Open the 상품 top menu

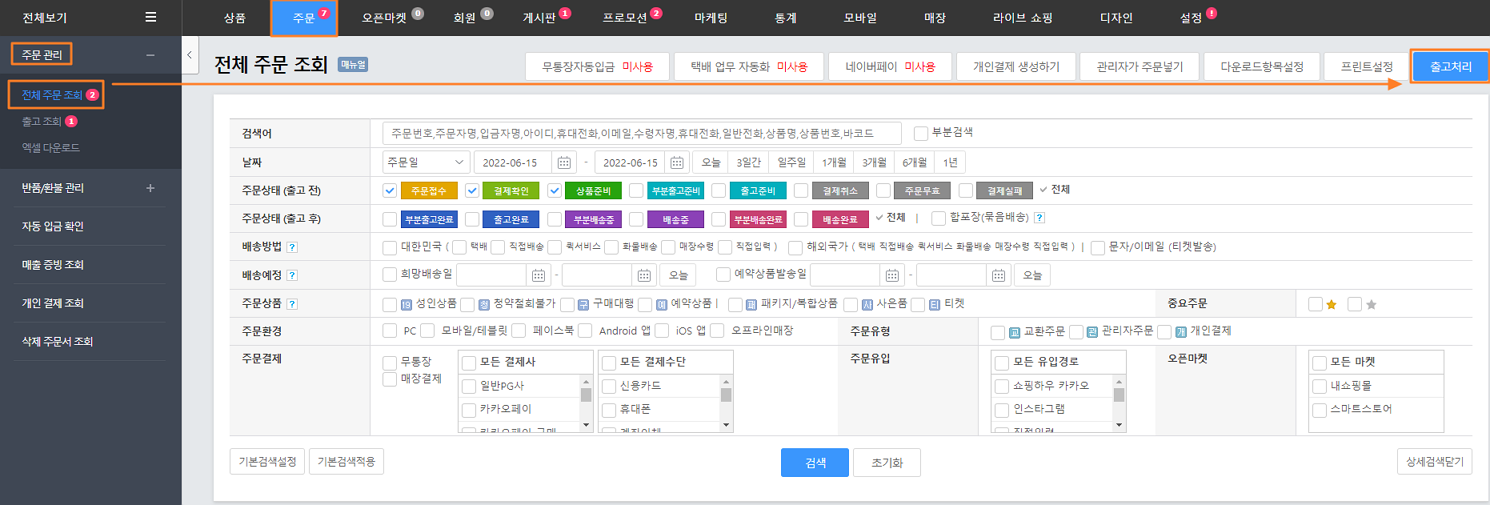tap(235, 18)
